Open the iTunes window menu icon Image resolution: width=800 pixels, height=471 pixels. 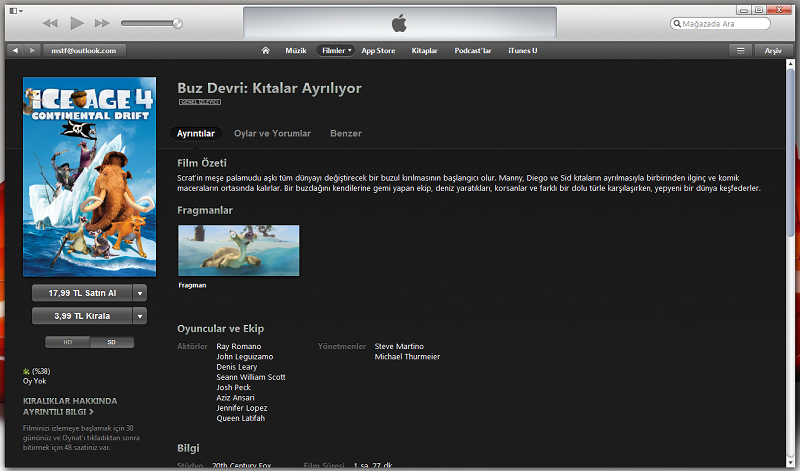point(16,11)
